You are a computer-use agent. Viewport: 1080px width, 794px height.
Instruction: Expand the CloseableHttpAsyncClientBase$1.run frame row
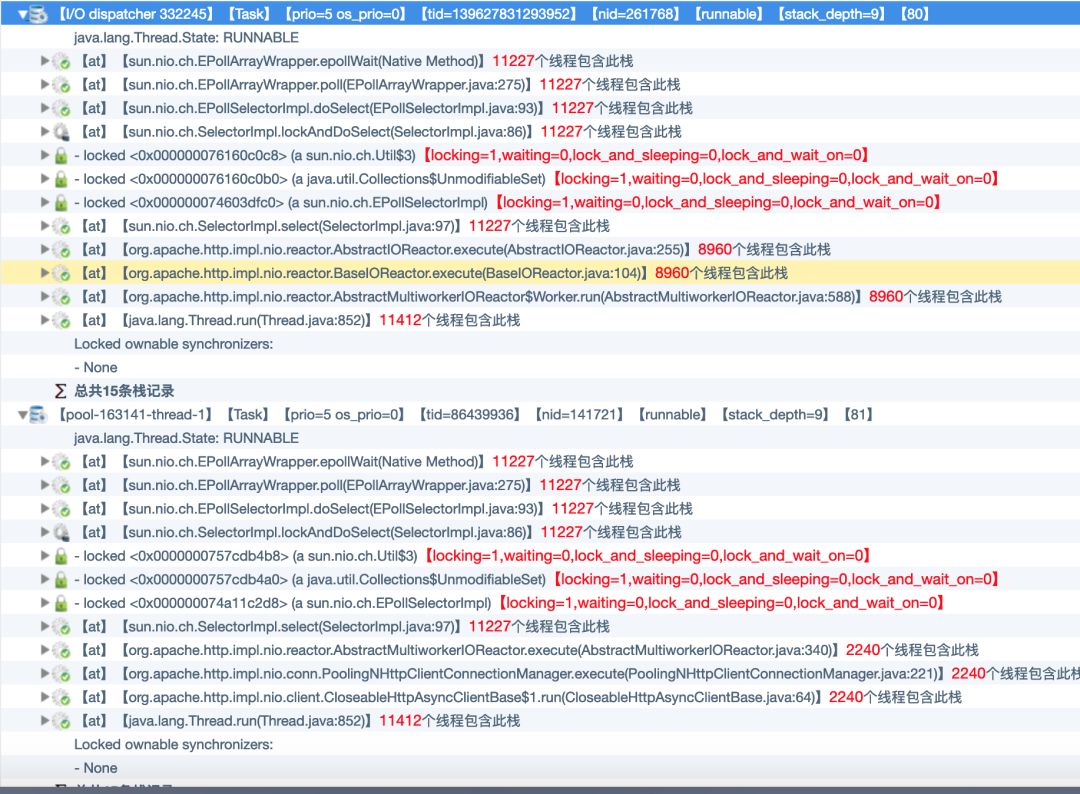click(x=45, y=697)
